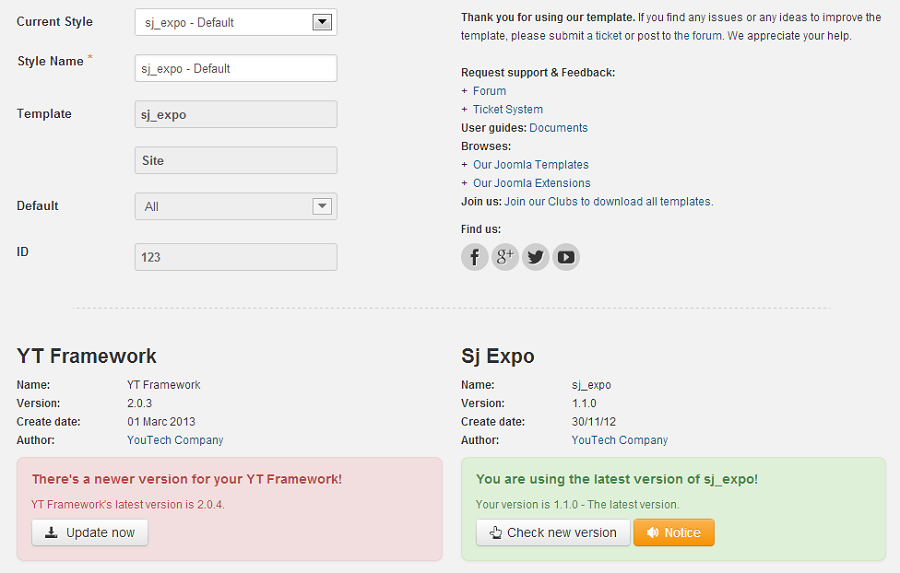Image resolution: width=900 pixels, height=573 pixels.
Task: Open YouTech Company link under Sj Expo
Action: click(619, 440)
